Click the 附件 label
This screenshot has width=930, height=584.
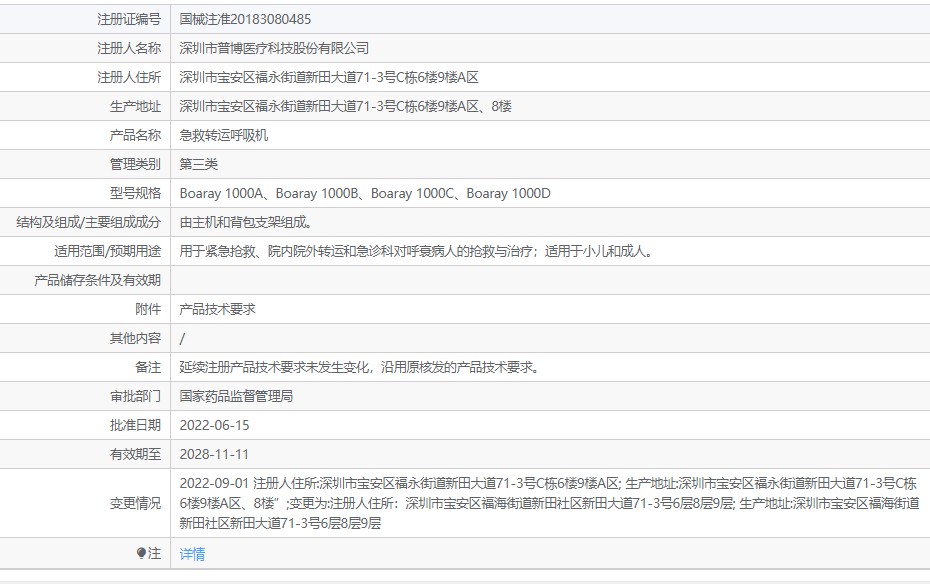[148, 309]
